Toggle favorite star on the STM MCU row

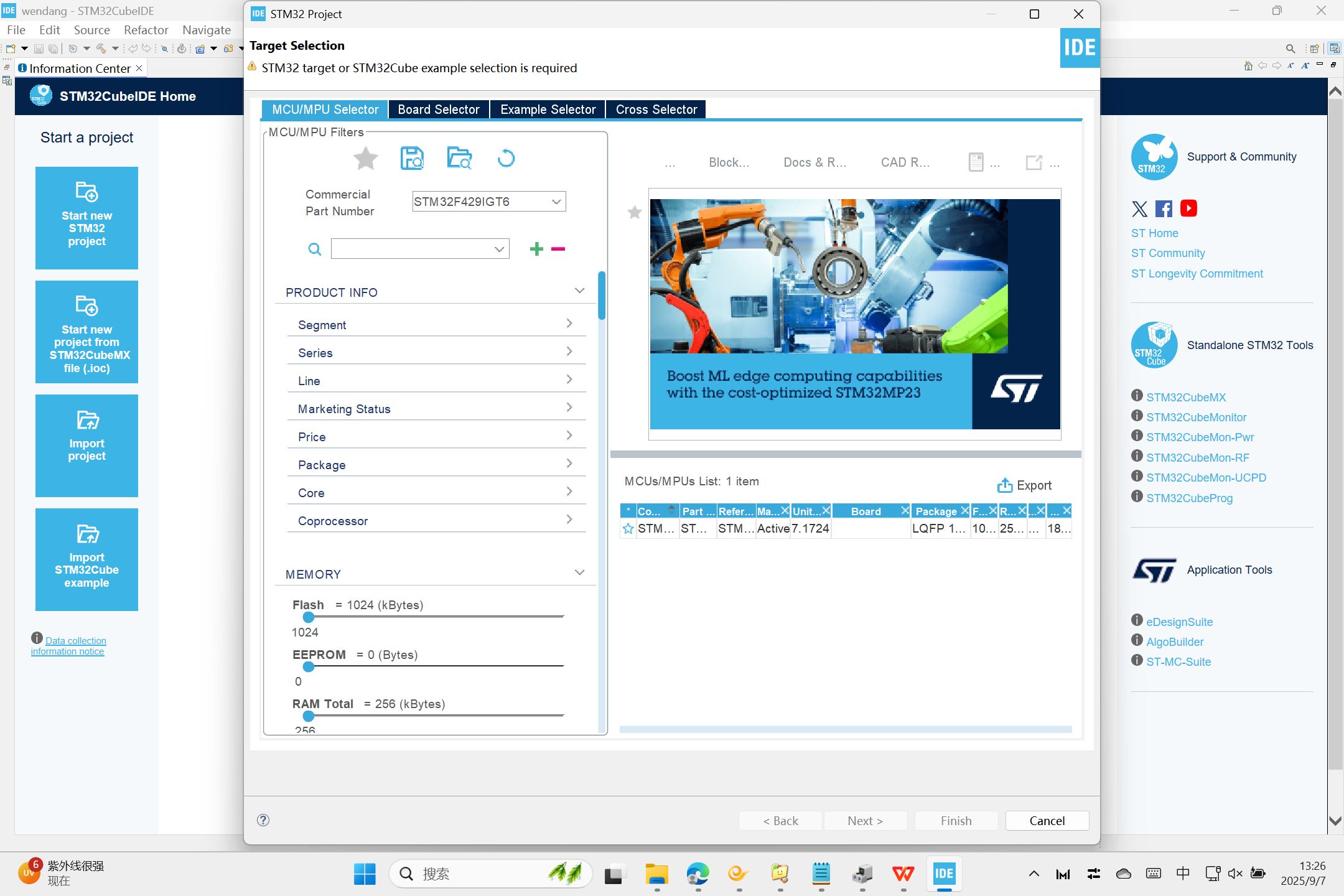coord(628,529)
